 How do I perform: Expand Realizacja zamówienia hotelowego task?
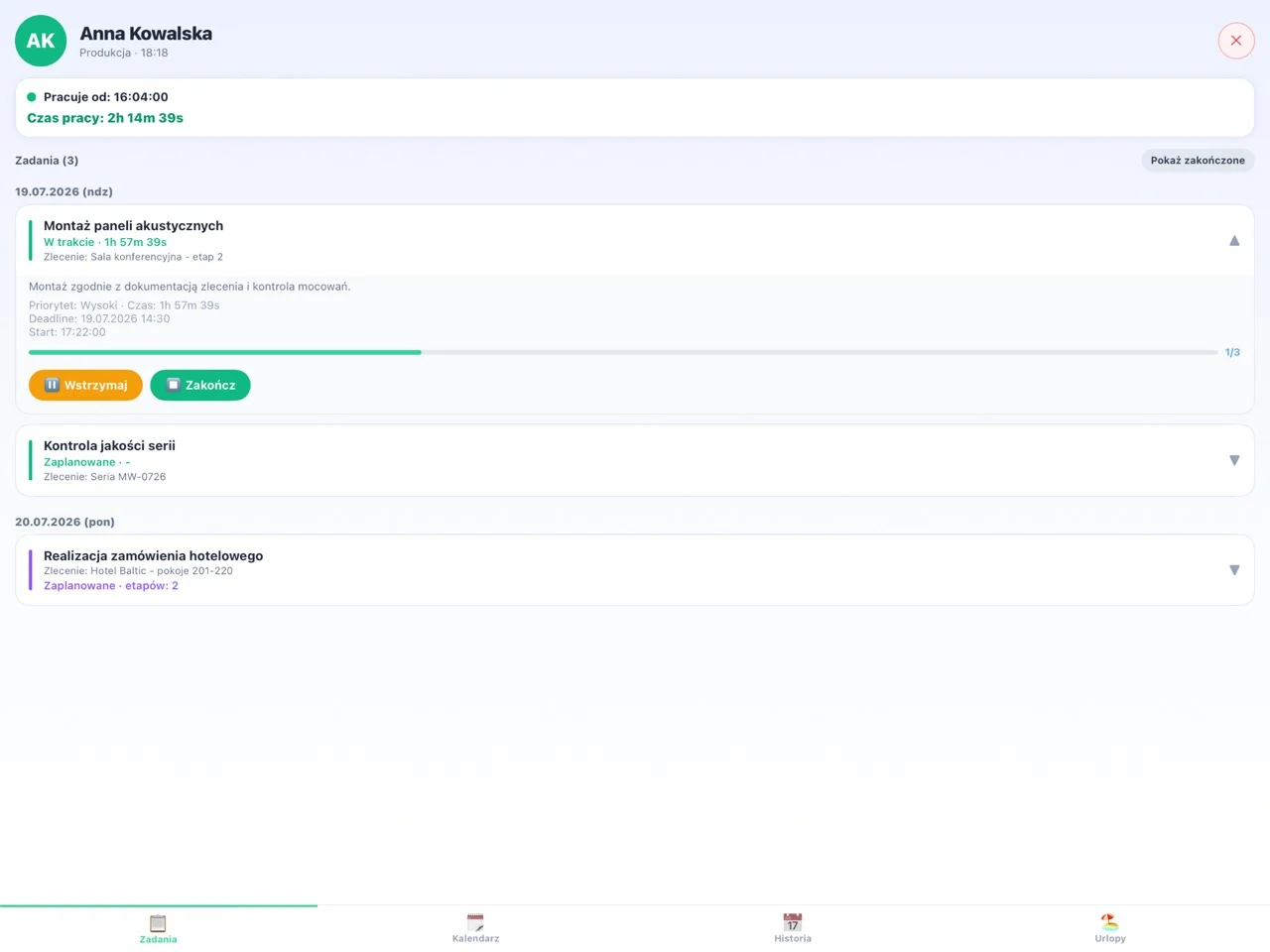pos(1234,570)
